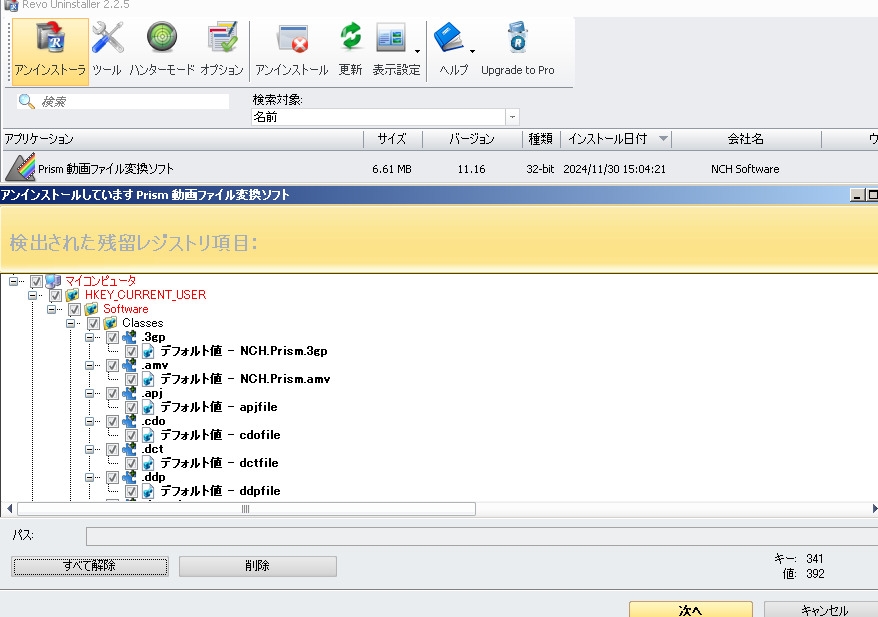Image resolution: width=878 pixels, height=617 pixels.
Task: Sort by サイズ column header
Action: click(393, 139)
